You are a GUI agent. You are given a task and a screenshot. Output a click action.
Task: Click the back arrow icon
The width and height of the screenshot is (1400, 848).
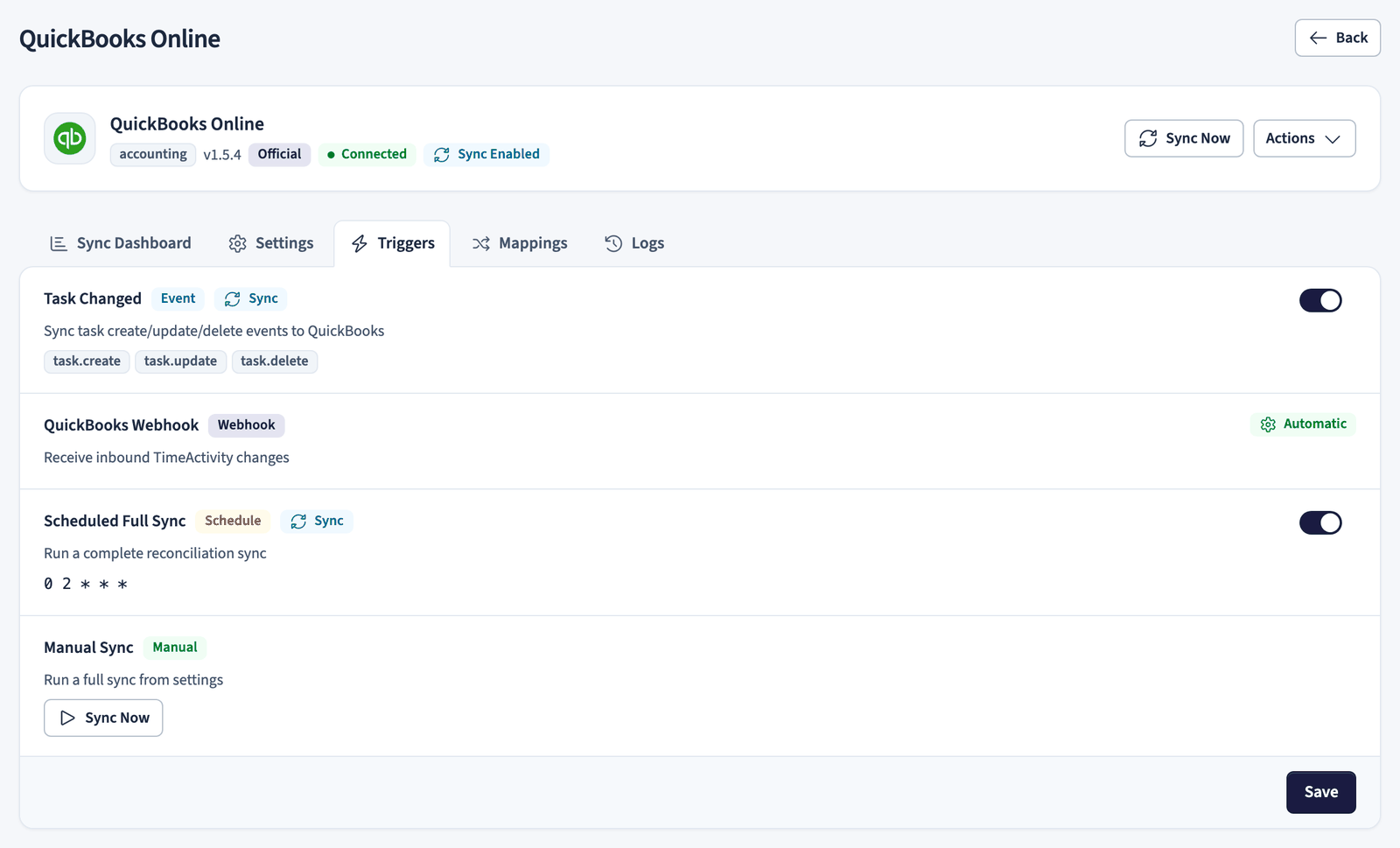point(1318,38)
